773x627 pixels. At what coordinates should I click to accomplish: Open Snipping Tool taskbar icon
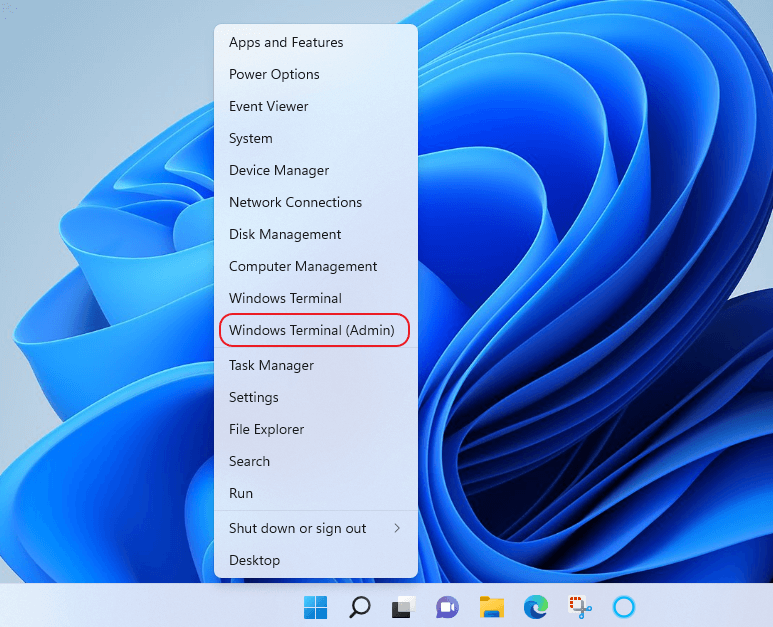click(580, 607)
